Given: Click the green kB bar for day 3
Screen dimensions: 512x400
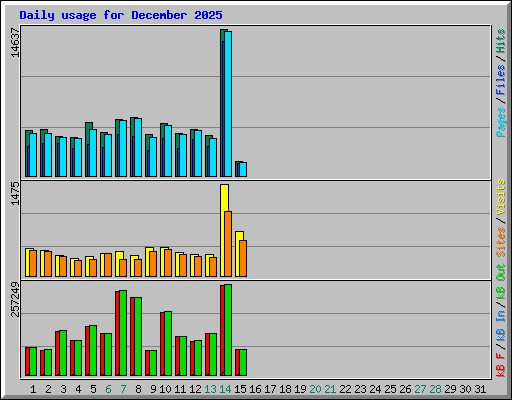Looking at the screenshot, I should pos(63,353).
